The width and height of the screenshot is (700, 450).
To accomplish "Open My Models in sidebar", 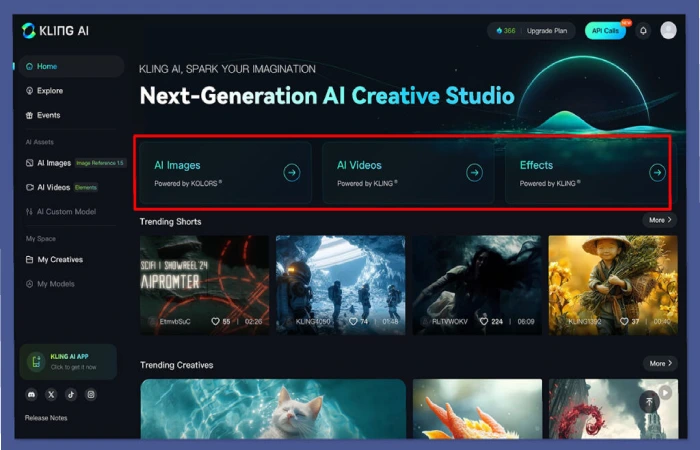I will point(50,284).
